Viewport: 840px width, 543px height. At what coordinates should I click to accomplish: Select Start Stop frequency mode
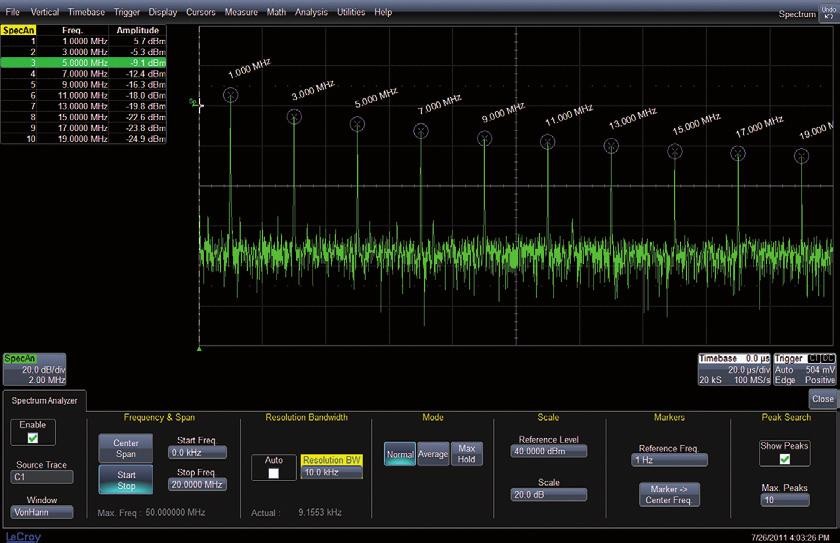pyautogui.click(x=126, y=480)
